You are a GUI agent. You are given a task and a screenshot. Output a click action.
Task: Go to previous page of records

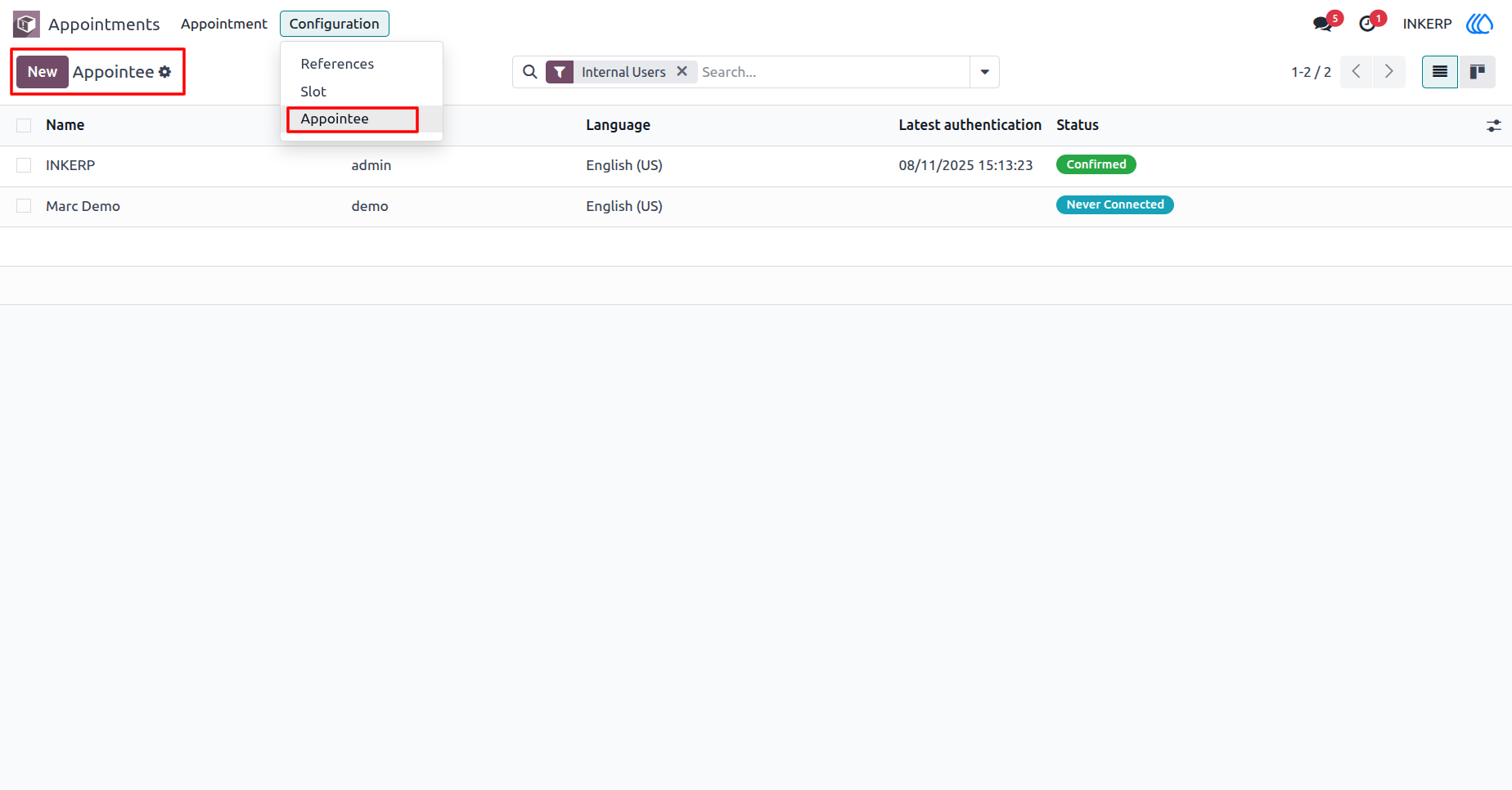point(1357,72)
